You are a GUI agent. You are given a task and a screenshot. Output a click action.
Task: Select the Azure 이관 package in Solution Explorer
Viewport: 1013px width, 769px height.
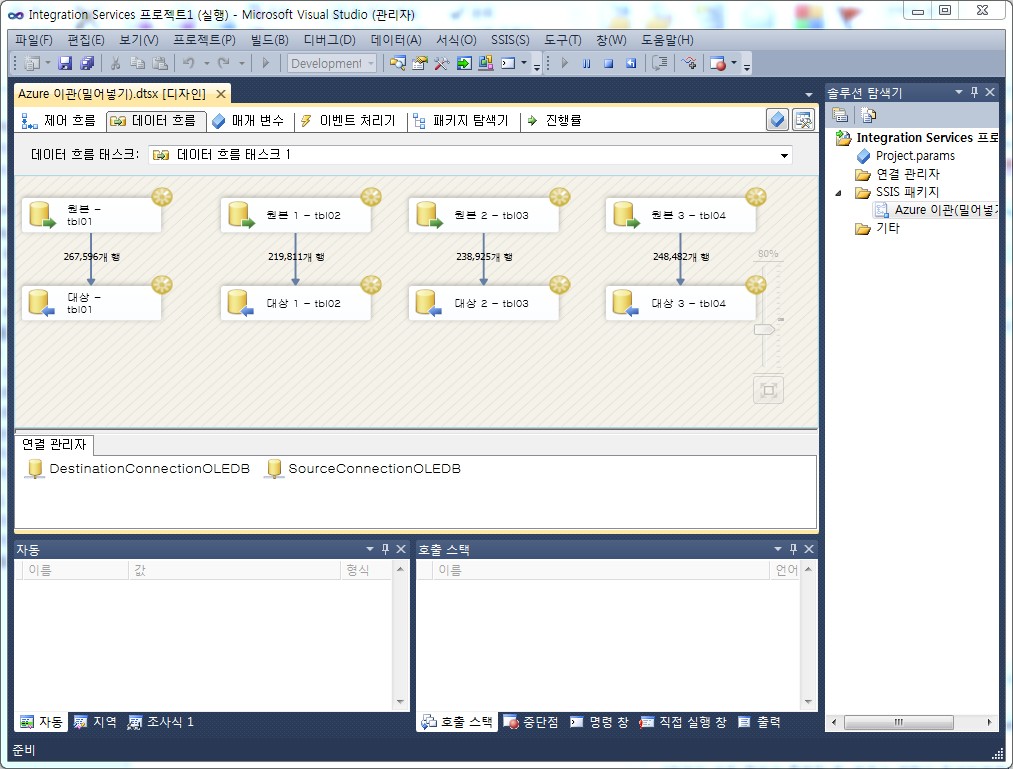click(x=935, y=210)
